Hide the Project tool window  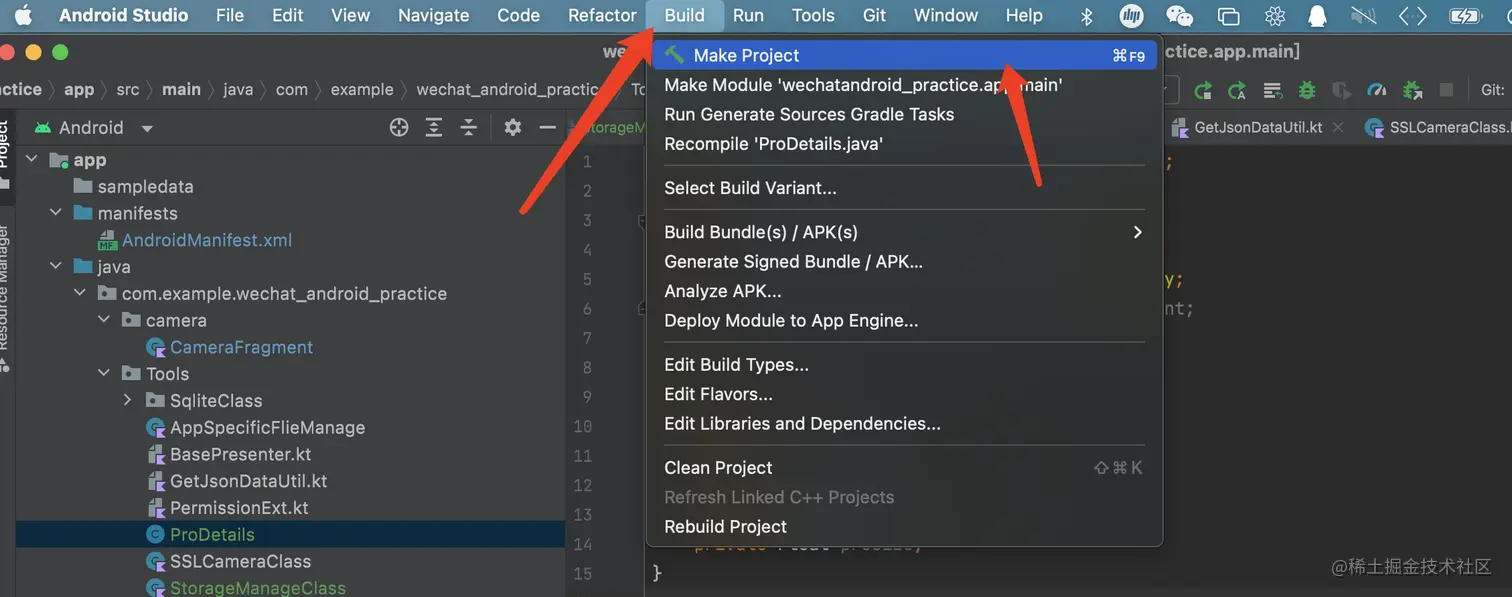coord(547,127)
